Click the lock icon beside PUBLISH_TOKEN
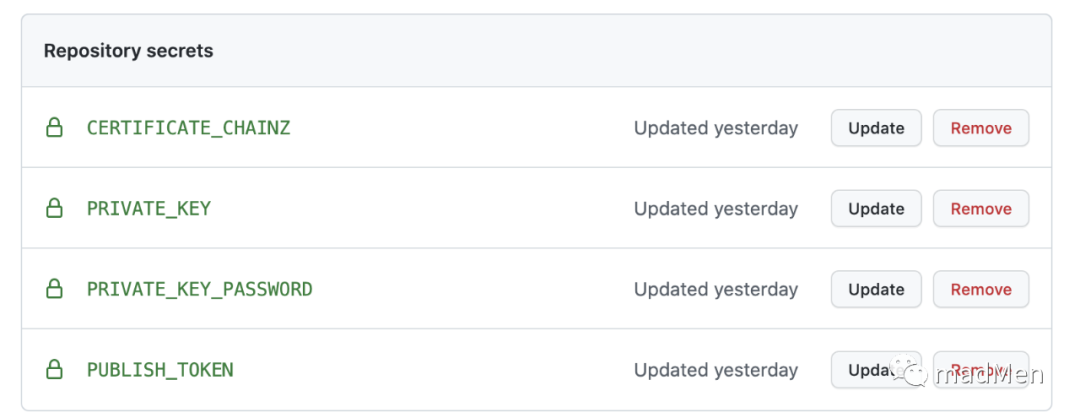The width and height of the screenshot is (1080, 418). [x=54, y=370]
